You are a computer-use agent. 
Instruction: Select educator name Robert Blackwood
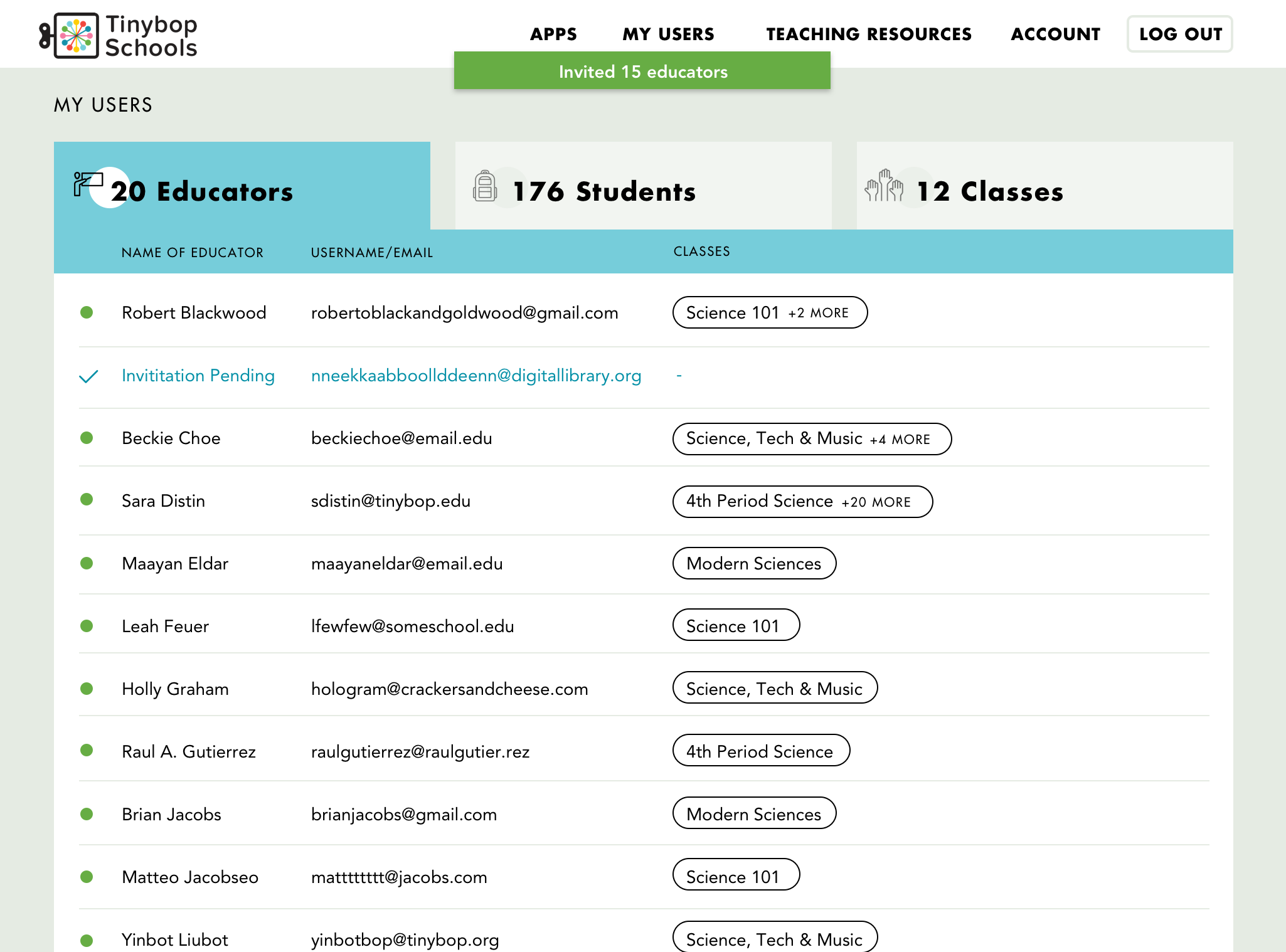[194, 312]
